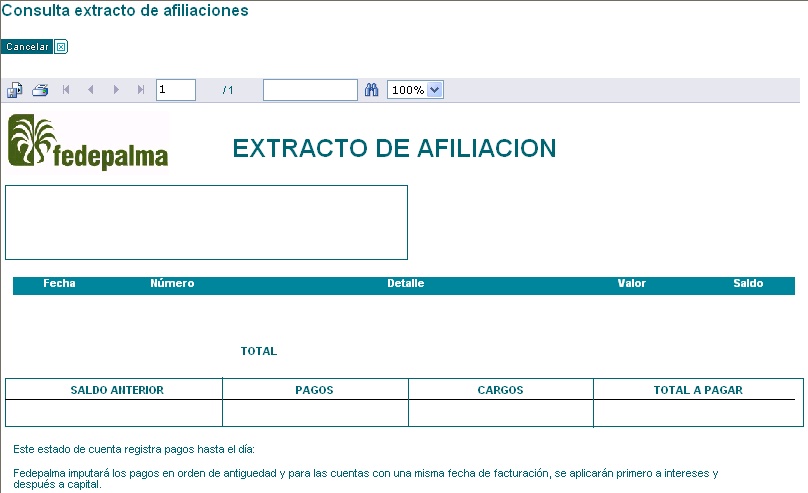Go to the next report page
This screenshot has width=808, height=493.
tap(116, 90)
